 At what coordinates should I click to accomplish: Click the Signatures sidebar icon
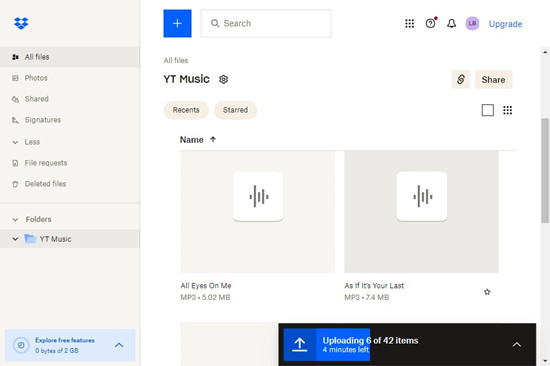(x=15, y=120)
